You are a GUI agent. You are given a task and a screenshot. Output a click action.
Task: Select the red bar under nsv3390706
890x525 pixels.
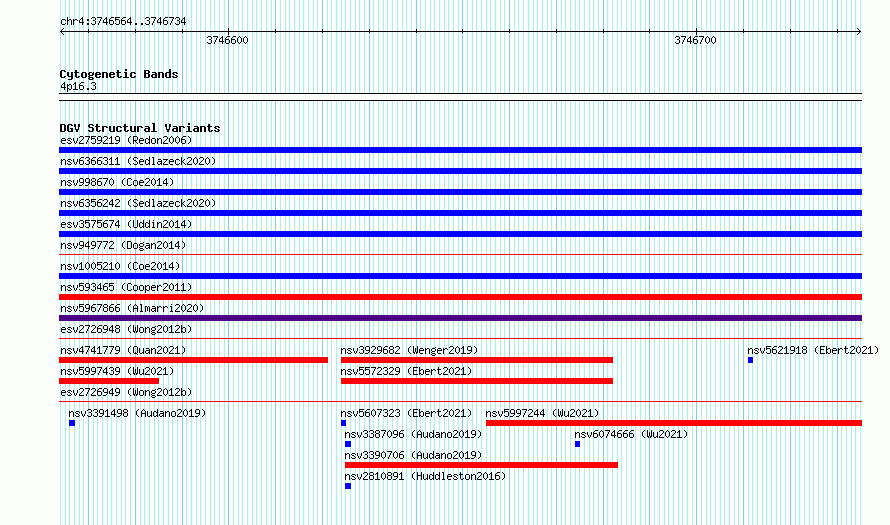pos(481,465)
